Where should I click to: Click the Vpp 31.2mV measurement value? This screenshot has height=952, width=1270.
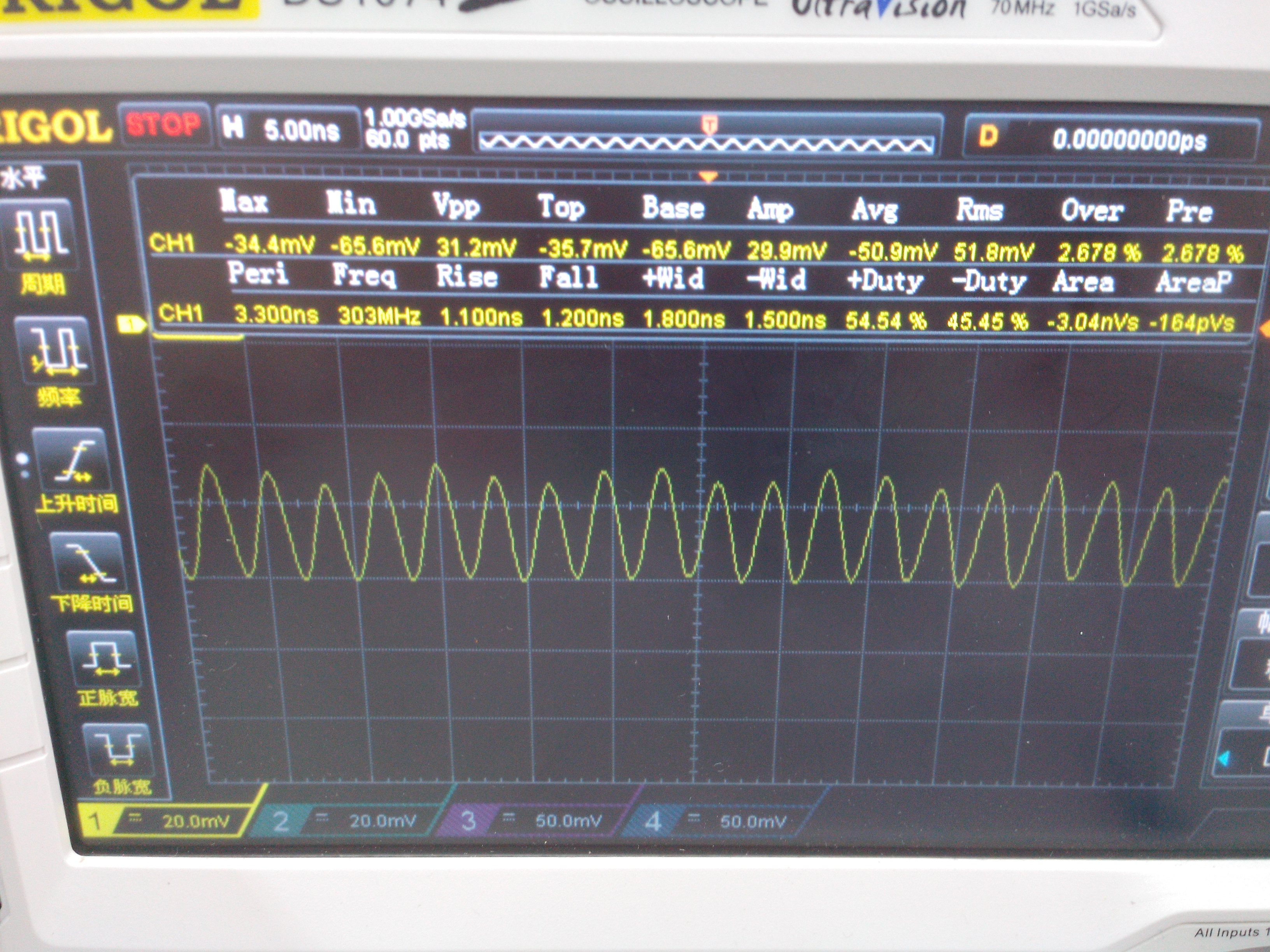[476, 248]
